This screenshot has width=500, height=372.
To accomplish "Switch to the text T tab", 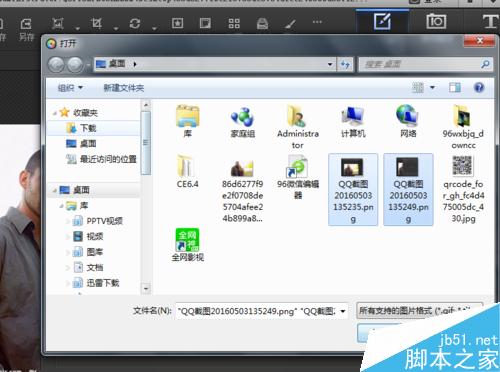I will click(x=490, y=21).
